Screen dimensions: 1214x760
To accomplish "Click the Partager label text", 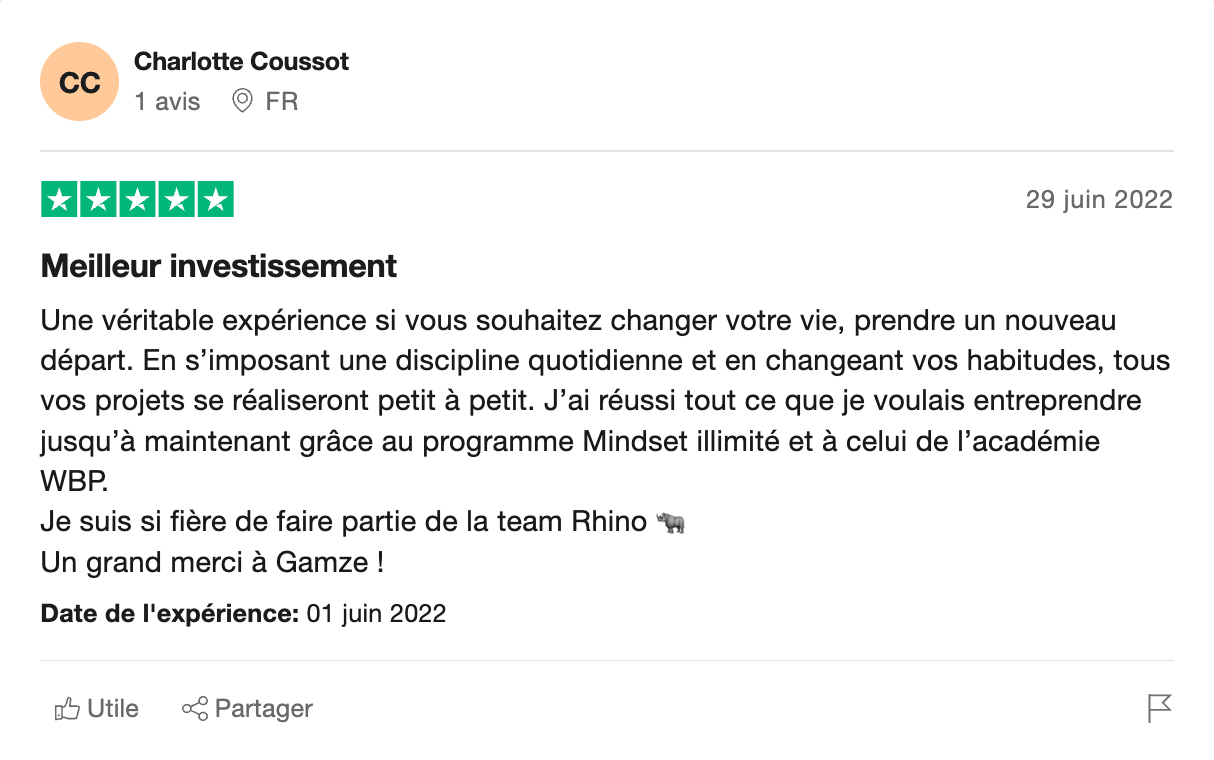I will tap(264, 709).
